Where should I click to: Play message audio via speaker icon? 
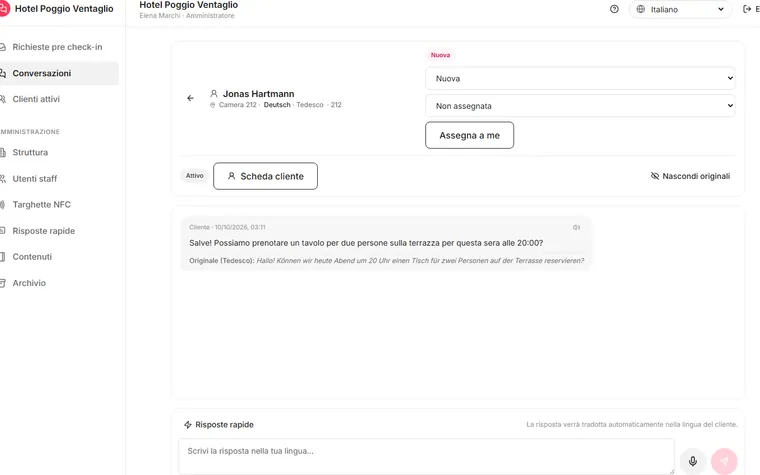(x=576, y=227)
